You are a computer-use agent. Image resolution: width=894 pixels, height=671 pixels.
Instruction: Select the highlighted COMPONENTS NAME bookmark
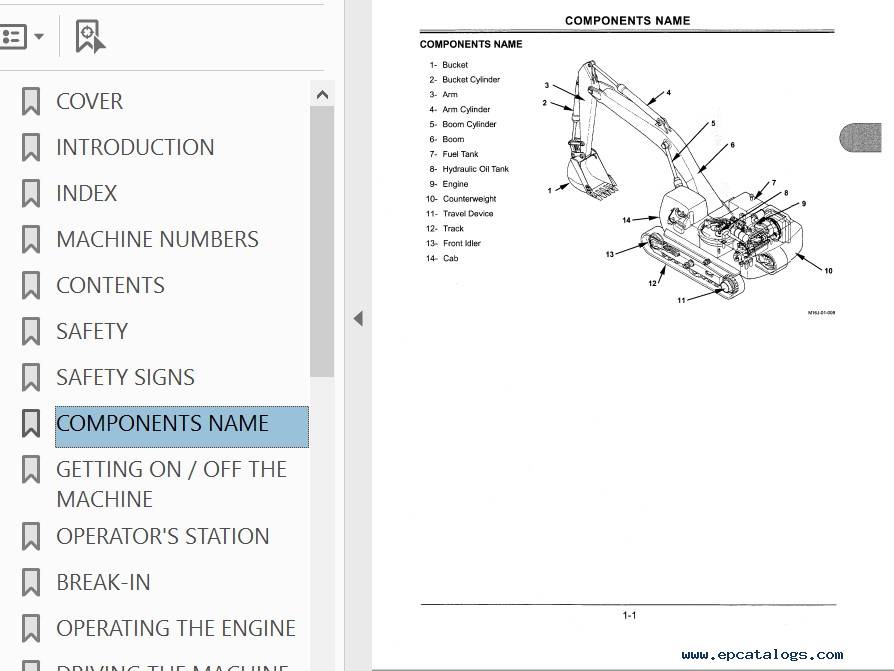[182, 426]
